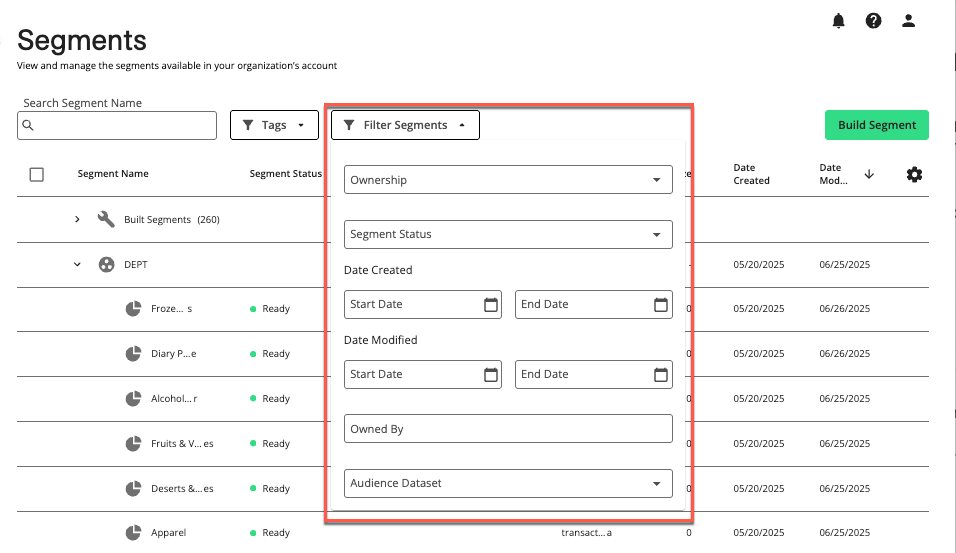Tick the select-all segments checkbox
Screen dimensions: 956x553
click(x=37, y=174)
